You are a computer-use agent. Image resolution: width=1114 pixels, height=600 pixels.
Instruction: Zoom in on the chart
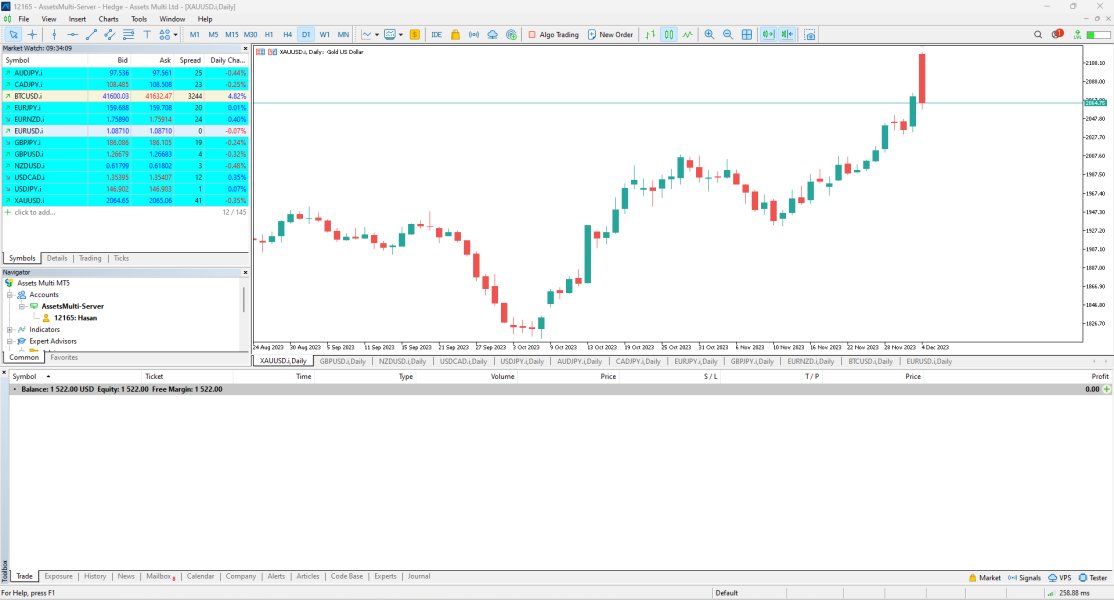(x=709, y=34)
